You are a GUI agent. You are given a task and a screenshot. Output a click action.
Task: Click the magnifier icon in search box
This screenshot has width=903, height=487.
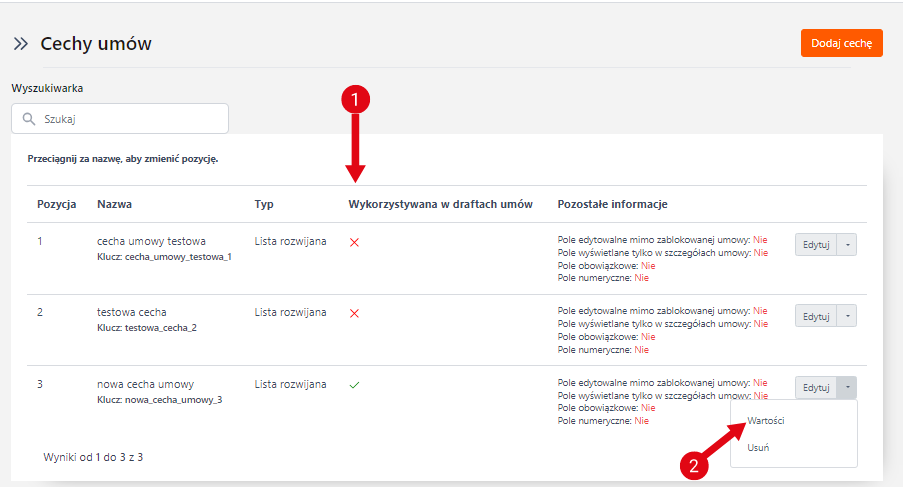[29, 119]
